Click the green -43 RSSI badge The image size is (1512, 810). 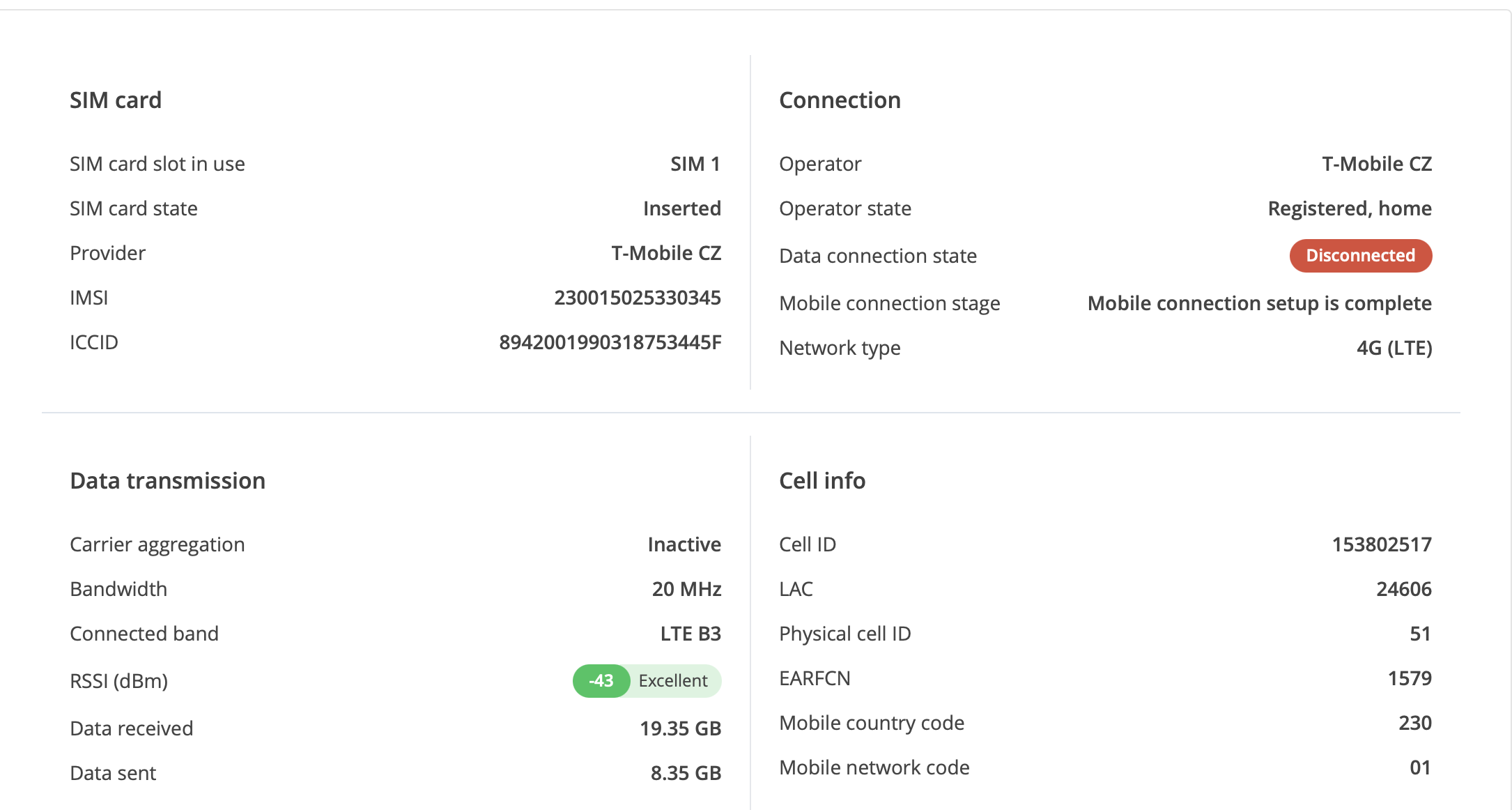(601, 681)
